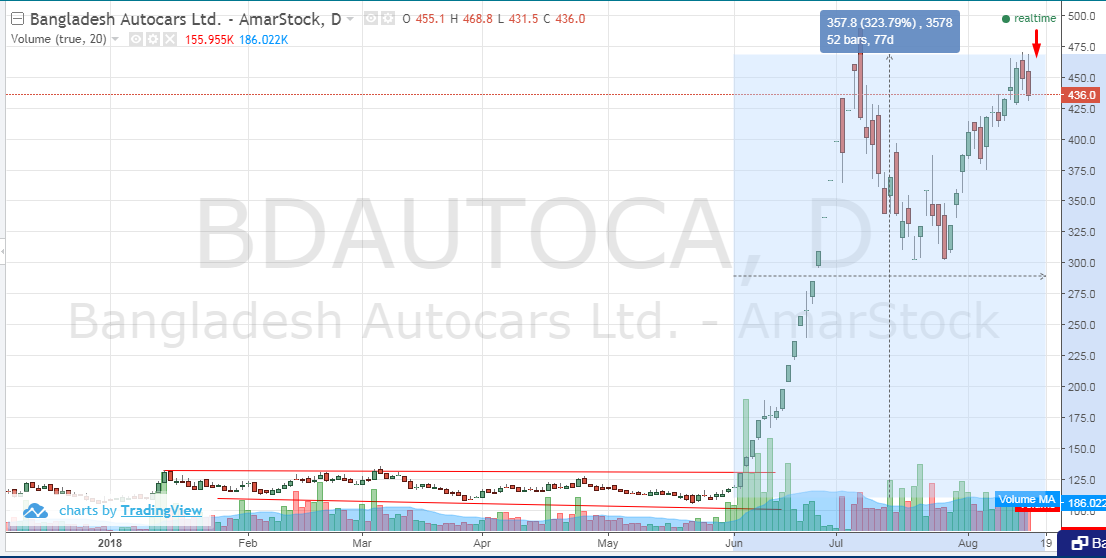Click the Mar label on time axis

coord(362,543)
